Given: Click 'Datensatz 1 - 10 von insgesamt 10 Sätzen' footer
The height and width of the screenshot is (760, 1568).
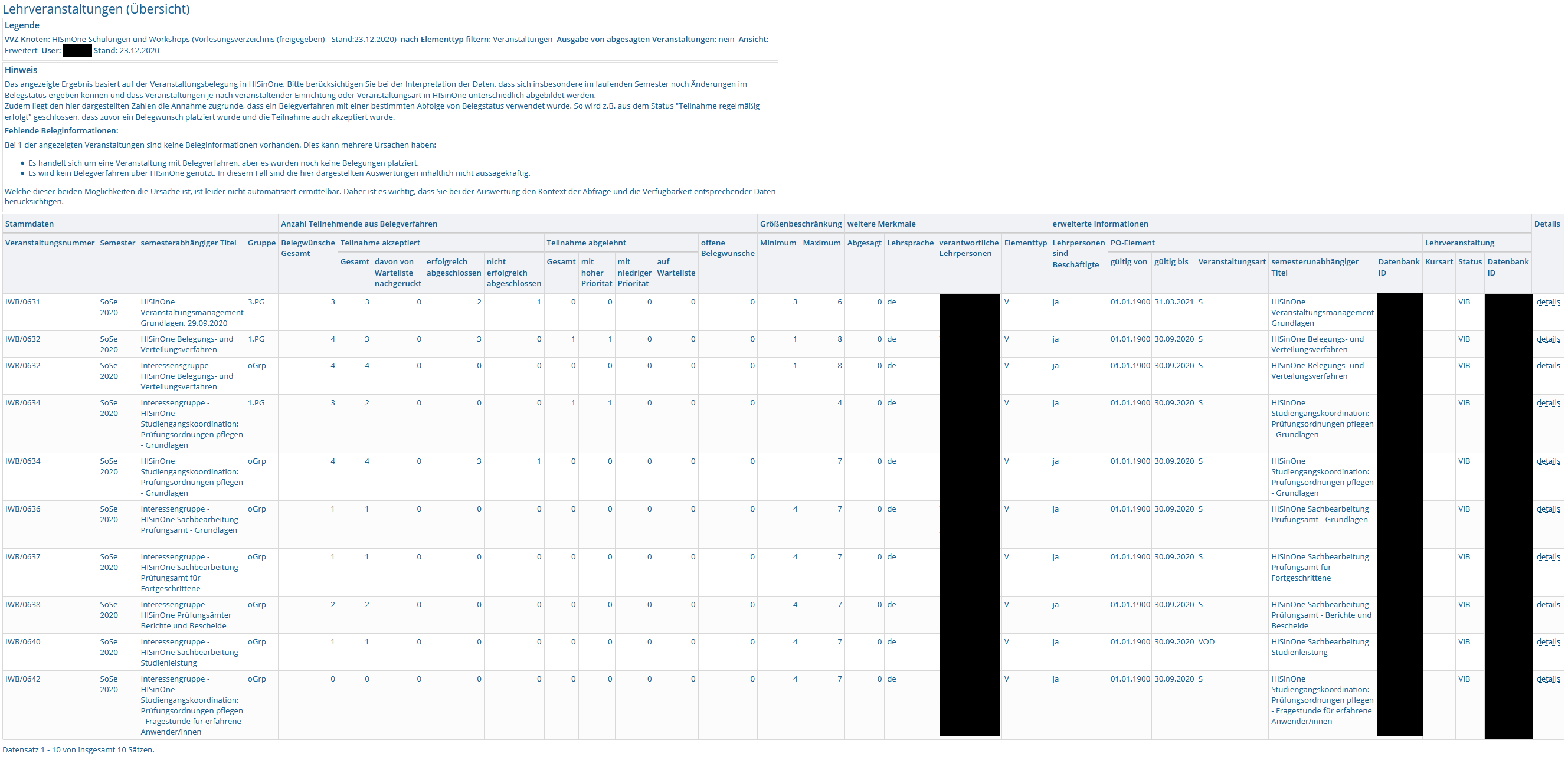Looking at the screenshot, I should click(x=78, y=751).
